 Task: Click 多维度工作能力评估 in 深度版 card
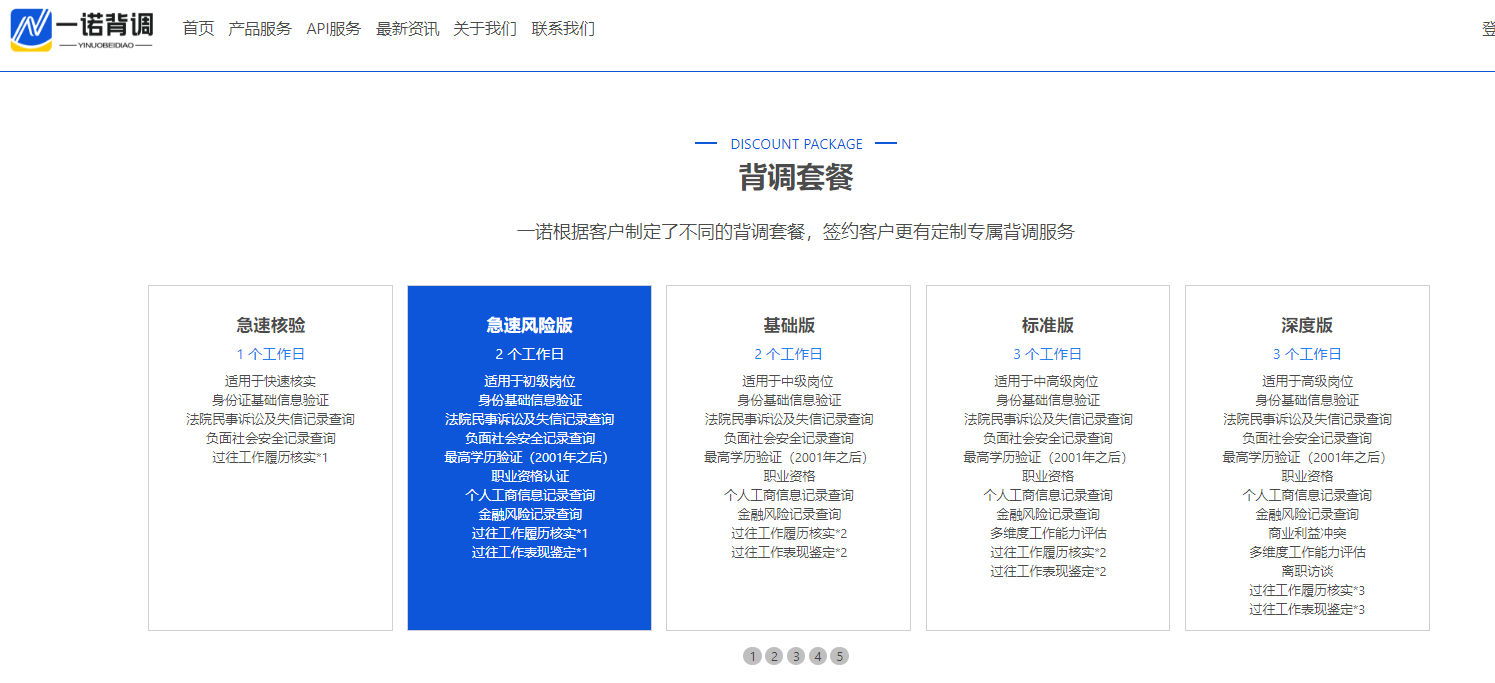1307,552
